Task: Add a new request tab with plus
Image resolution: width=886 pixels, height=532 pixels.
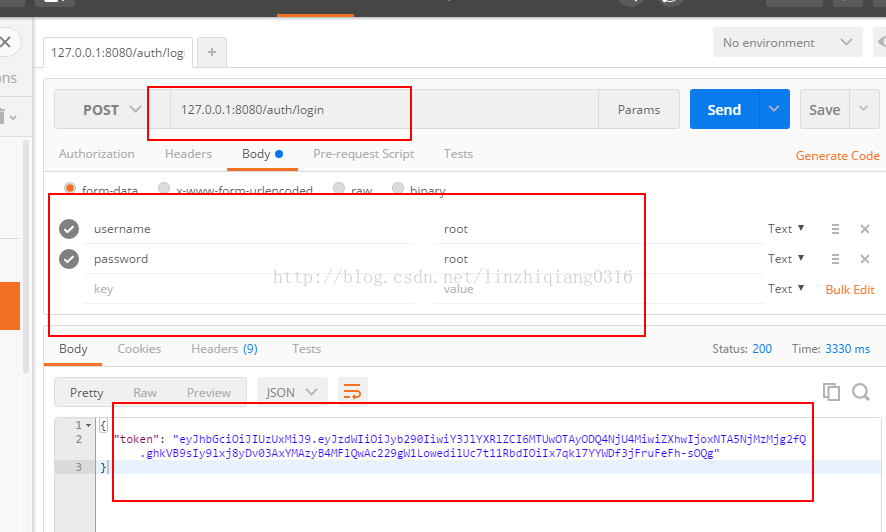Action: (212, 52)
